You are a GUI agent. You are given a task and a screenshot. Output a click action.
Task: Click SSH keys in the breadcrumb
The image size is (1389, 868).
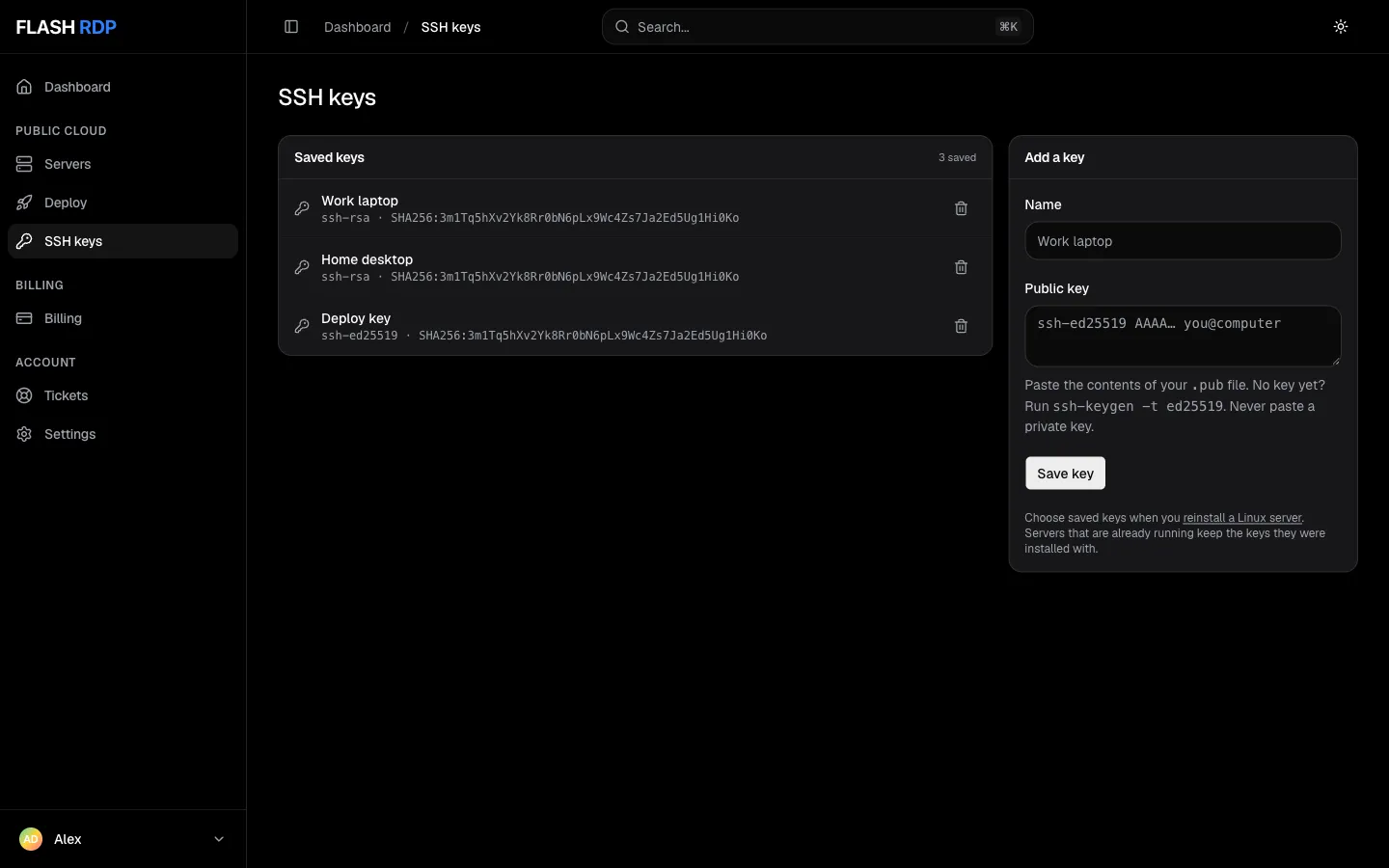tap(450, 27)
